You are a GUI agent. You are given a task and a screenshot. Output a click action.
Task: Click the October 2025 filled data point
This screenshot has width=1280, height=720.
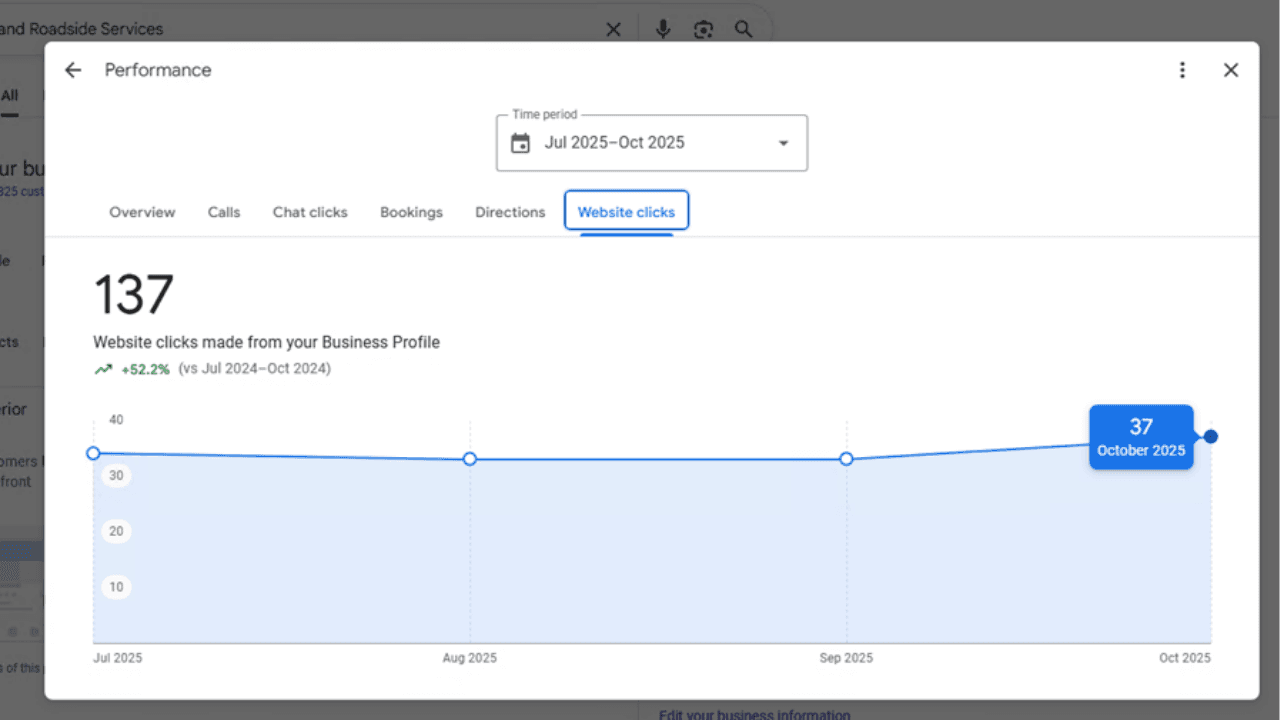point(1211,436)
